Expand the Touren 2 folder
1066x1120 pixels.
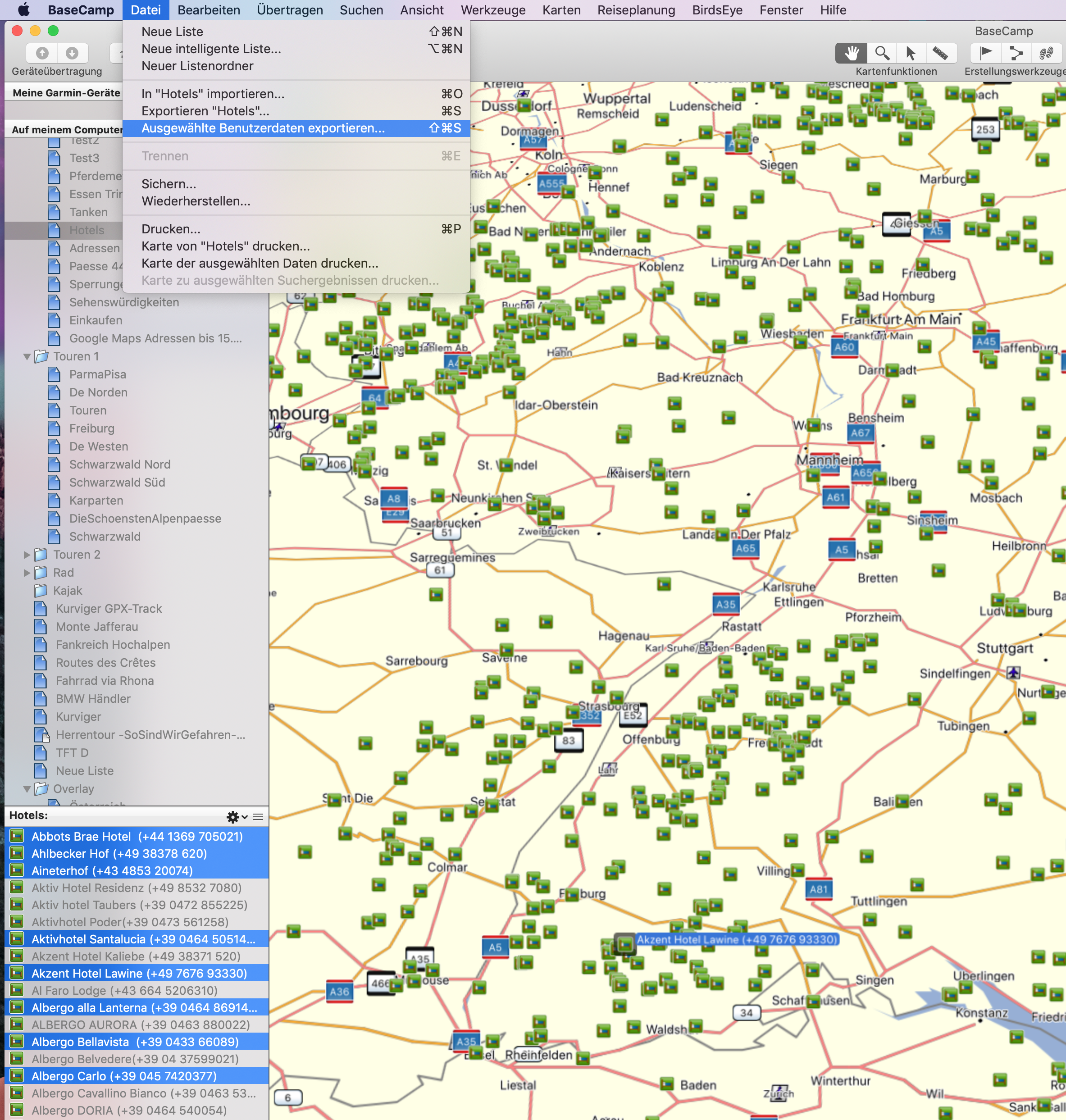(27, 555)
